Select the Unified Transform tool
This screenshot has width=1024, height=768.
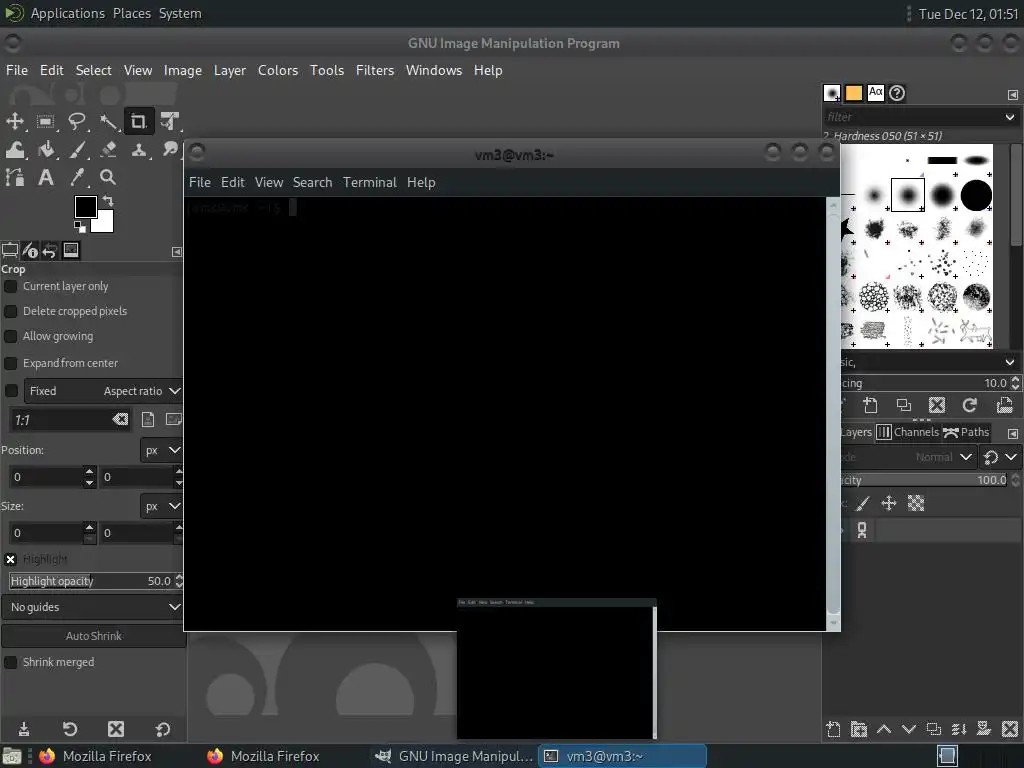pos(170,121)
